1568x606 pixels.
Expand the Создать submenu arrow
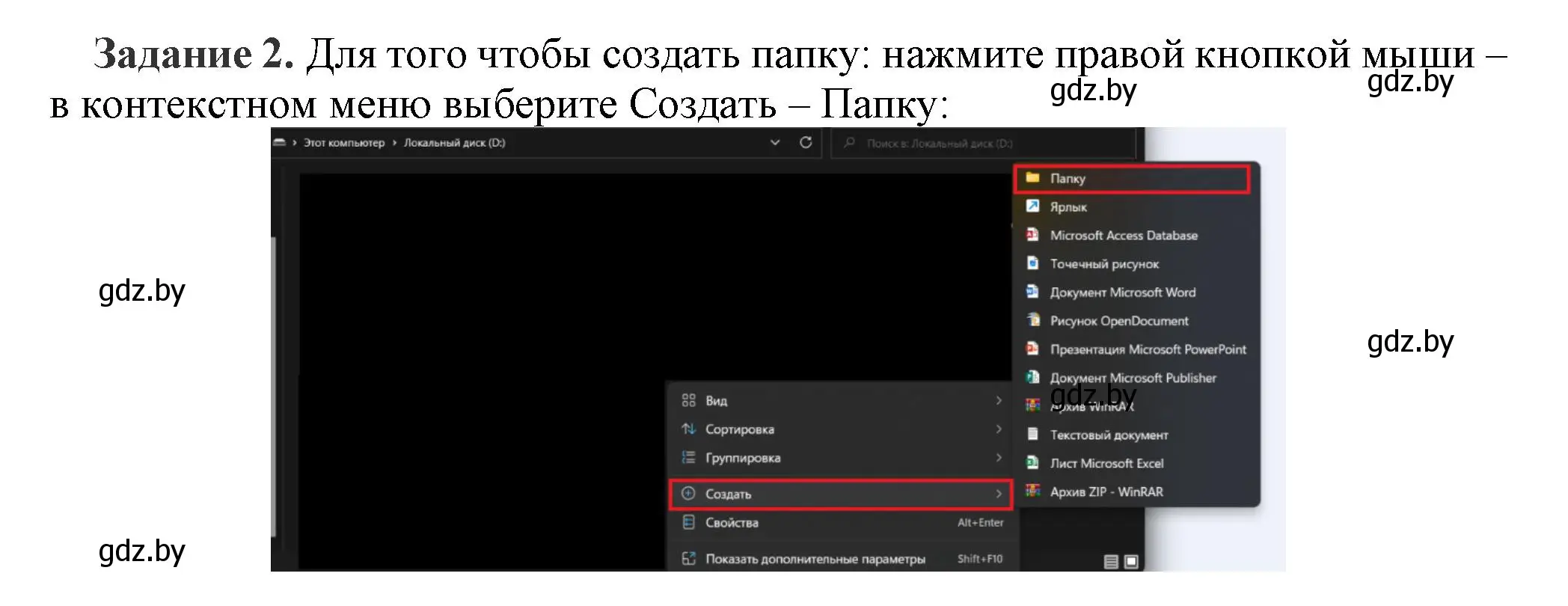999,494
